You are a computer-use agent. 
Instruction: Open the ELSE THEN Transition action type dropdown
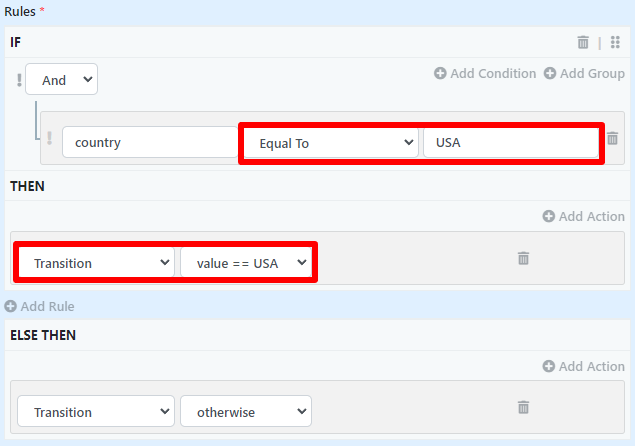click(96, 412)
